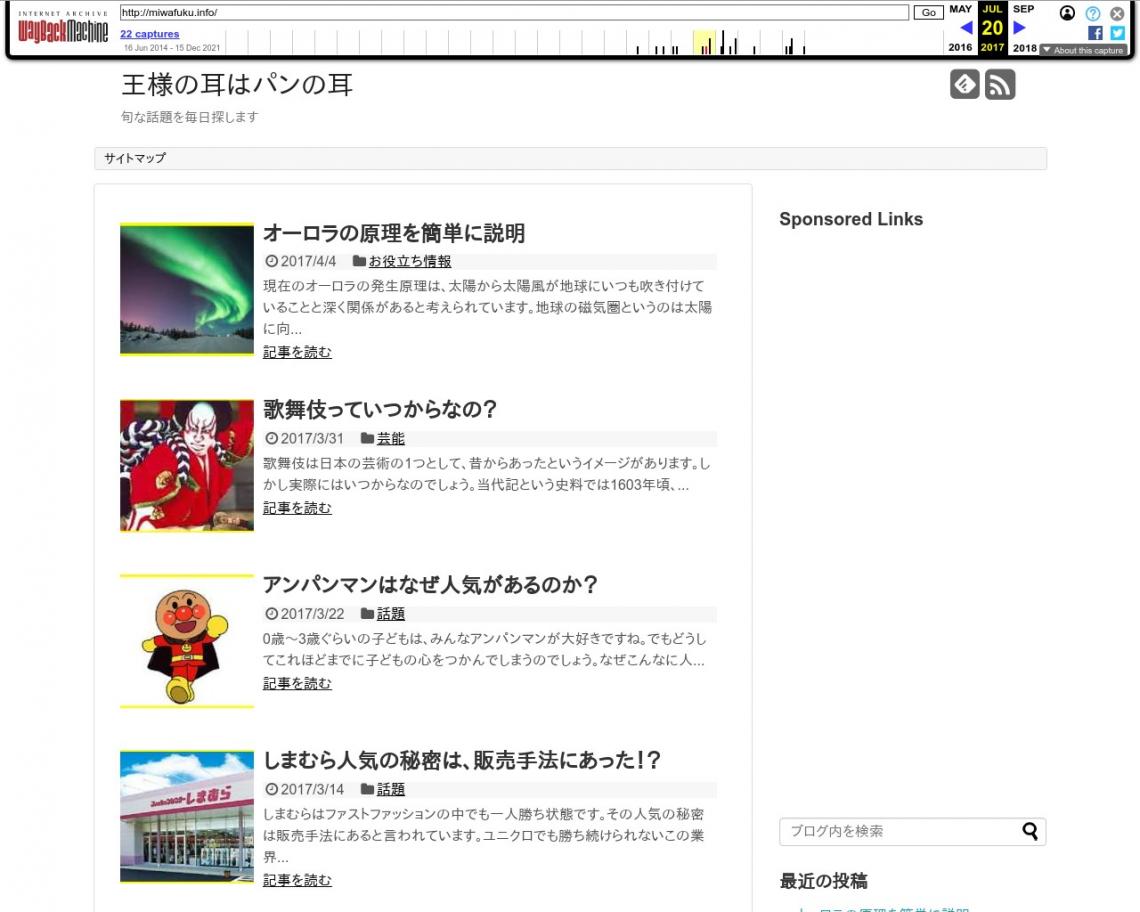Open article title 歌舞伎っていつからなの？

[x=380, y=409]
